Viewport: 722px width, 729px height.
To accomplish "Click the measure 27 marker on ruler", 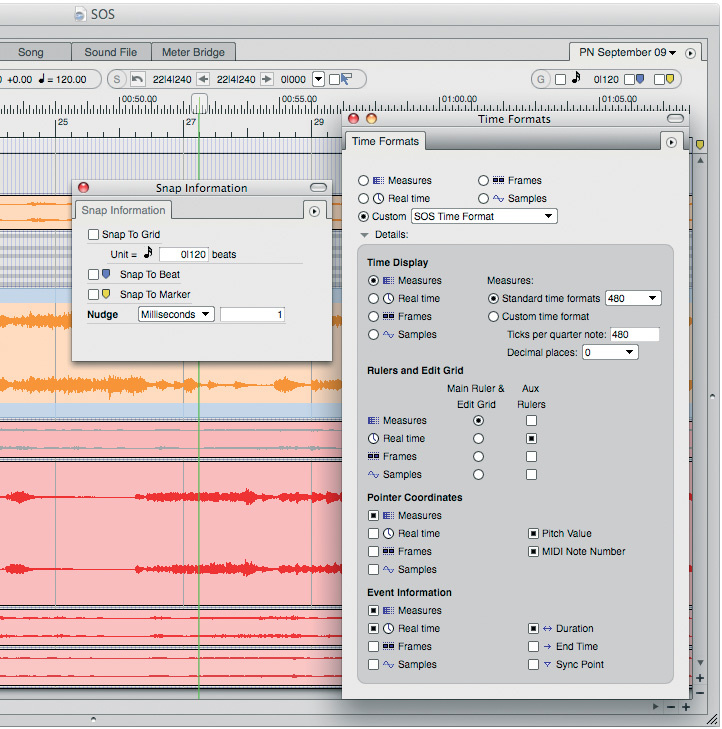I will (190, 122).
